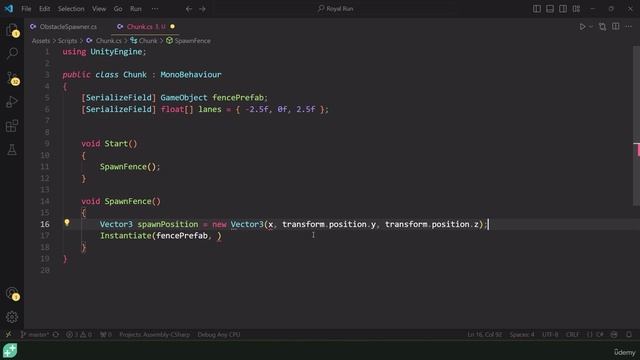Click the Ln 16, Col status item

coord(484,334)
